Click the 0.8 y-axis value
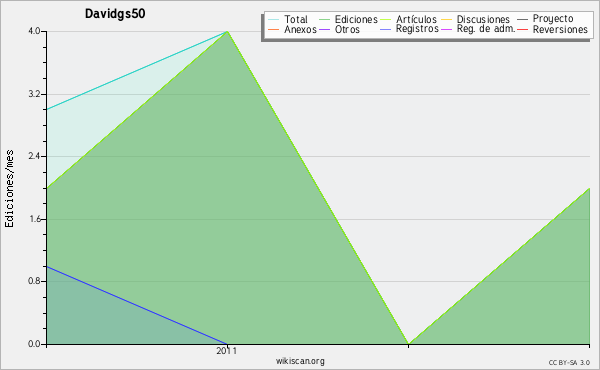Screen dimensions: 600x370 coord(34,281)
